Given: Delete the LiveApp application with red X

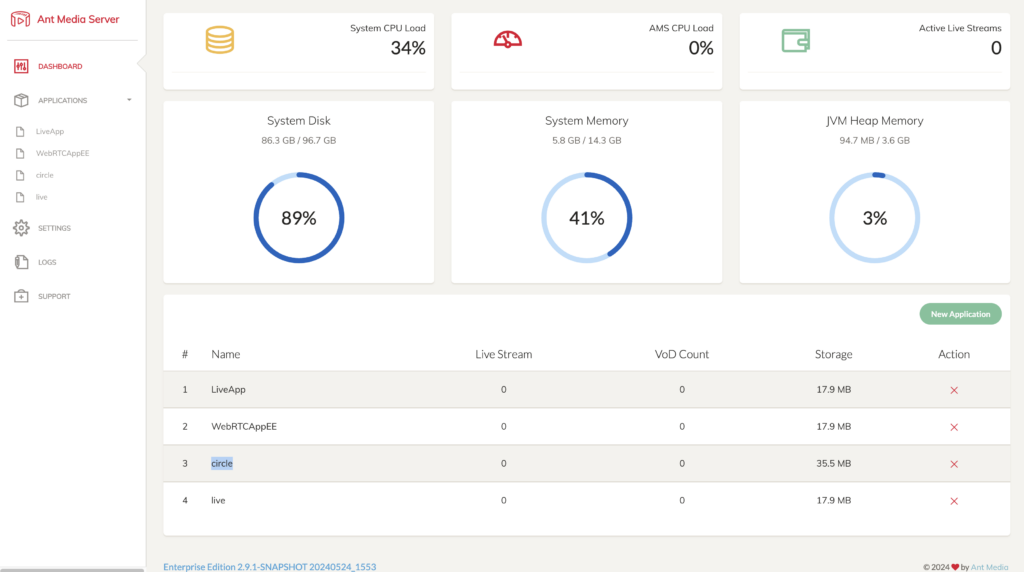Looking at the screenshot, I should pos(953,390).
